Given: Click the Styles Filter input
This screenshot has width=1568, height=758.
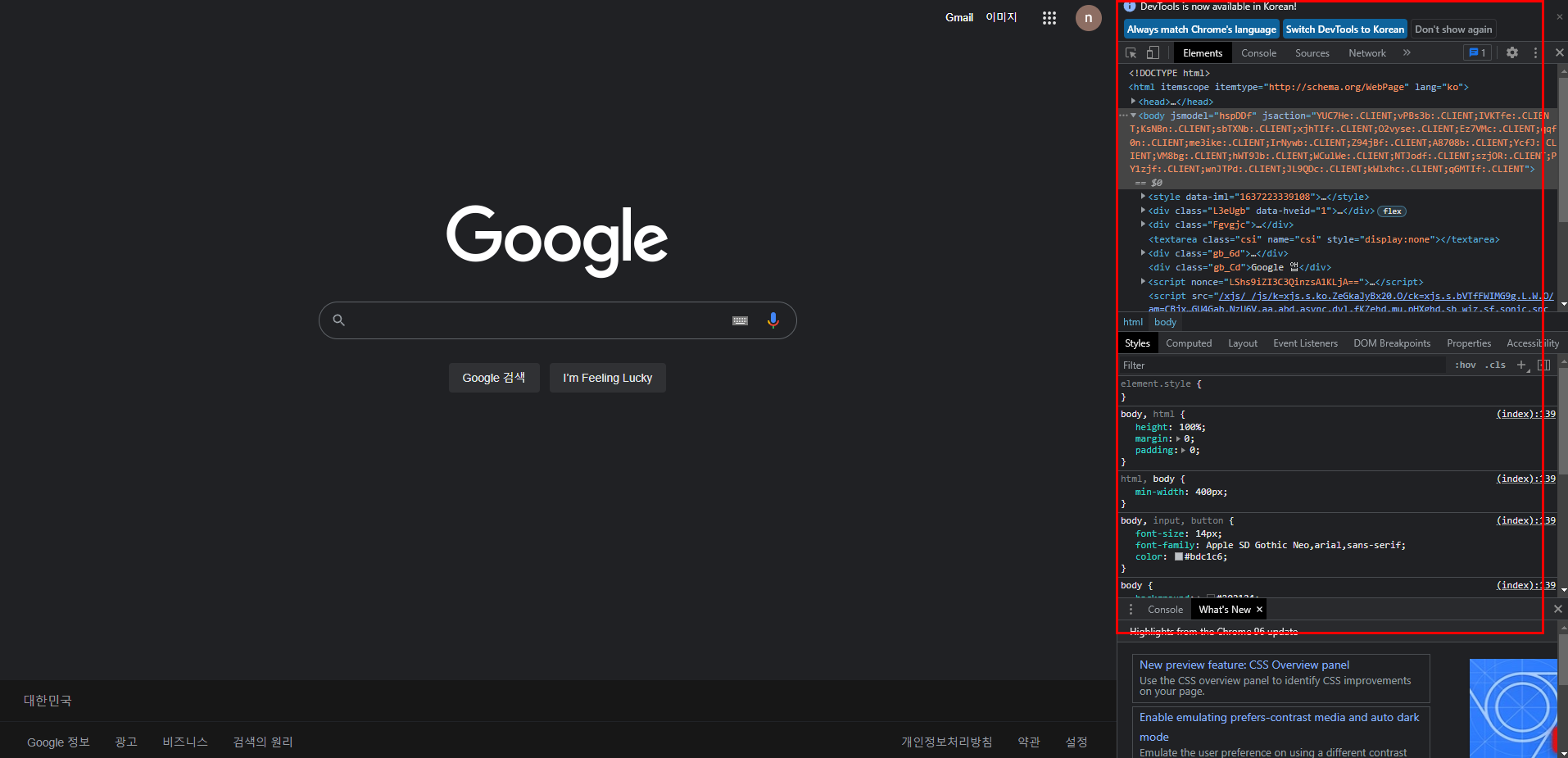Looking at the screenshot, I should coord(1282,365).
